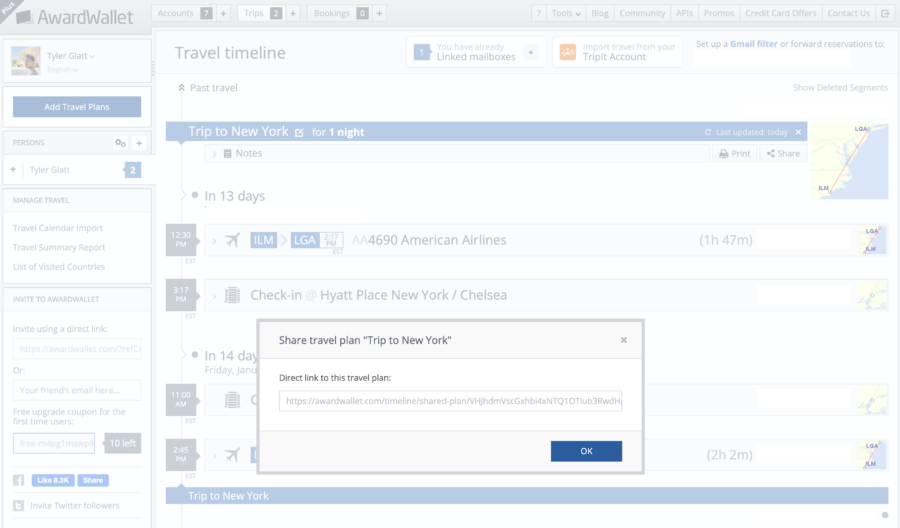
Task: Click the Facebook icon in sidebar
Action: pos(18,480)
